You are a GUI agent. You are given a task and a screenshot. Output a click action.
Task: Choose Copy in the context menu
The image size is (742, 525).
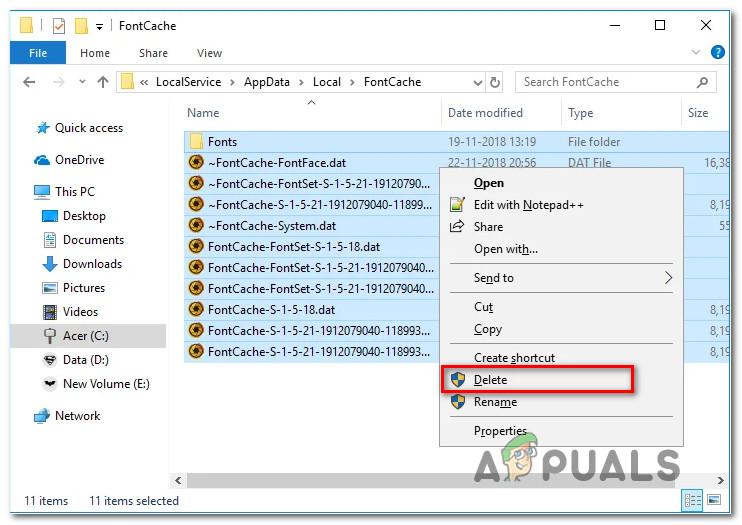click(488, 329)
